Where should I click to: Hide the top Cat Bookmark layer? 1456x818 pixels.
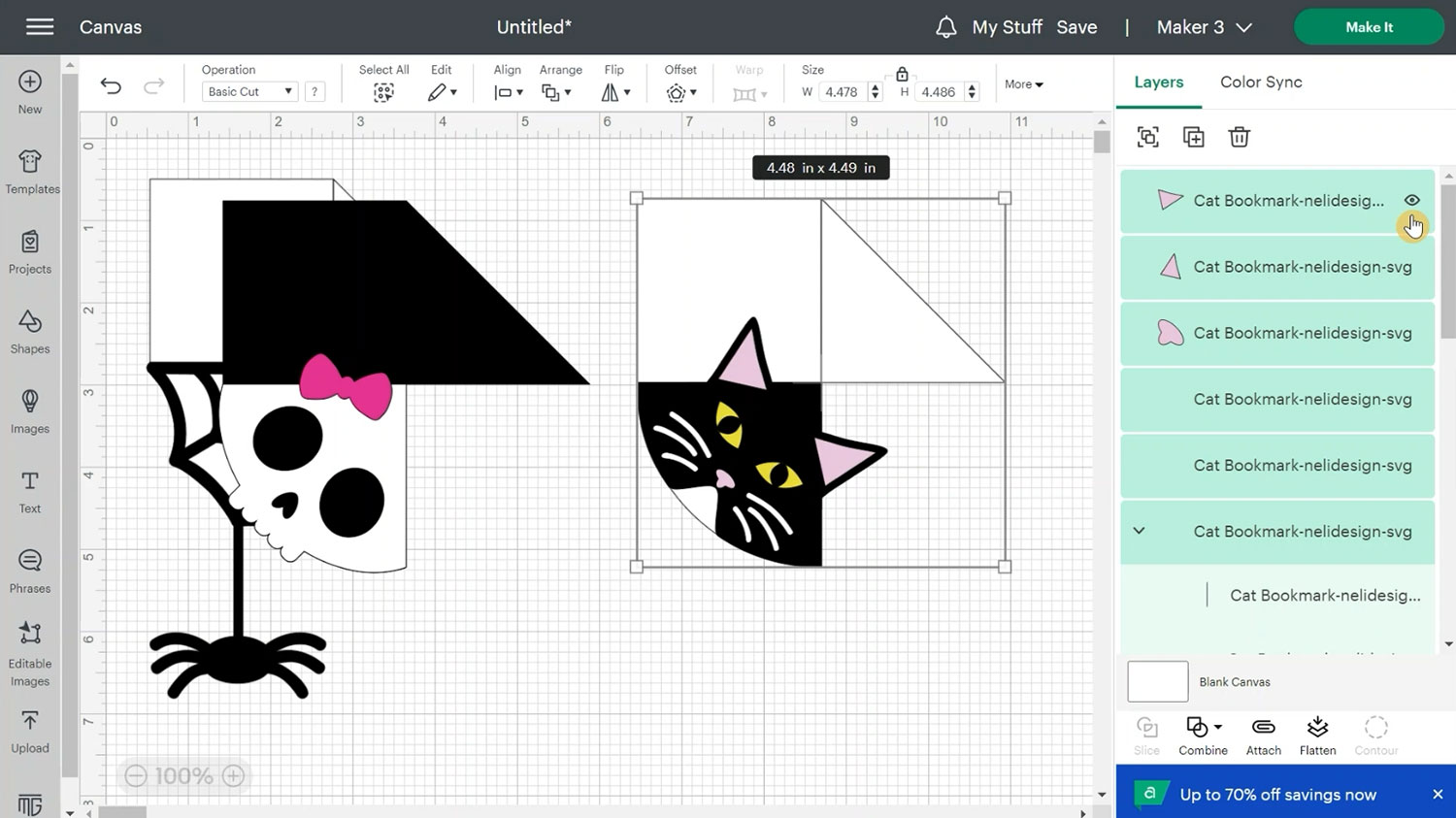(x=1411, y=201)
